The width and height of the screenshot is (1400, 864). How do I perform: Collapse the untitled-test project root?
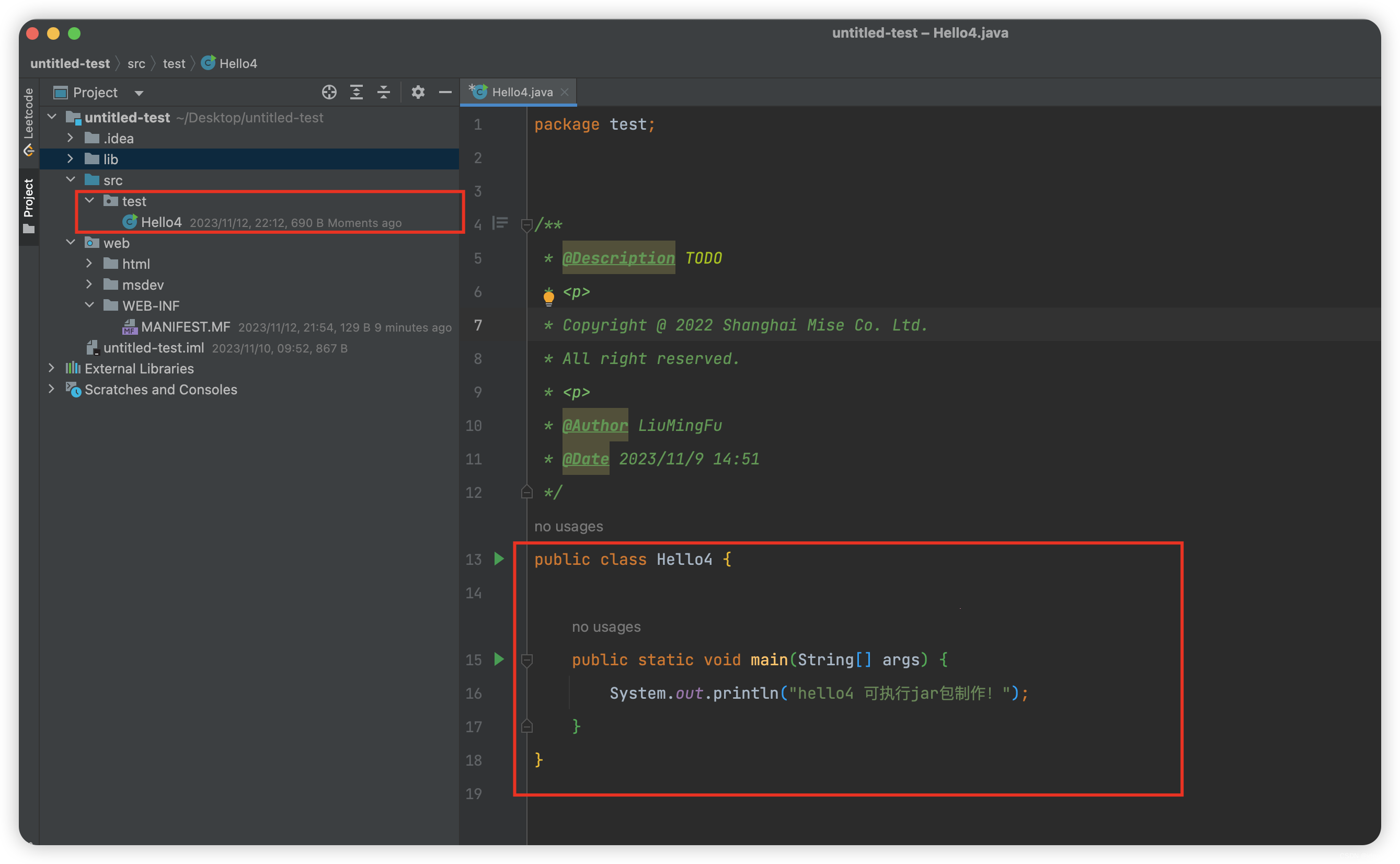point(51,117)
